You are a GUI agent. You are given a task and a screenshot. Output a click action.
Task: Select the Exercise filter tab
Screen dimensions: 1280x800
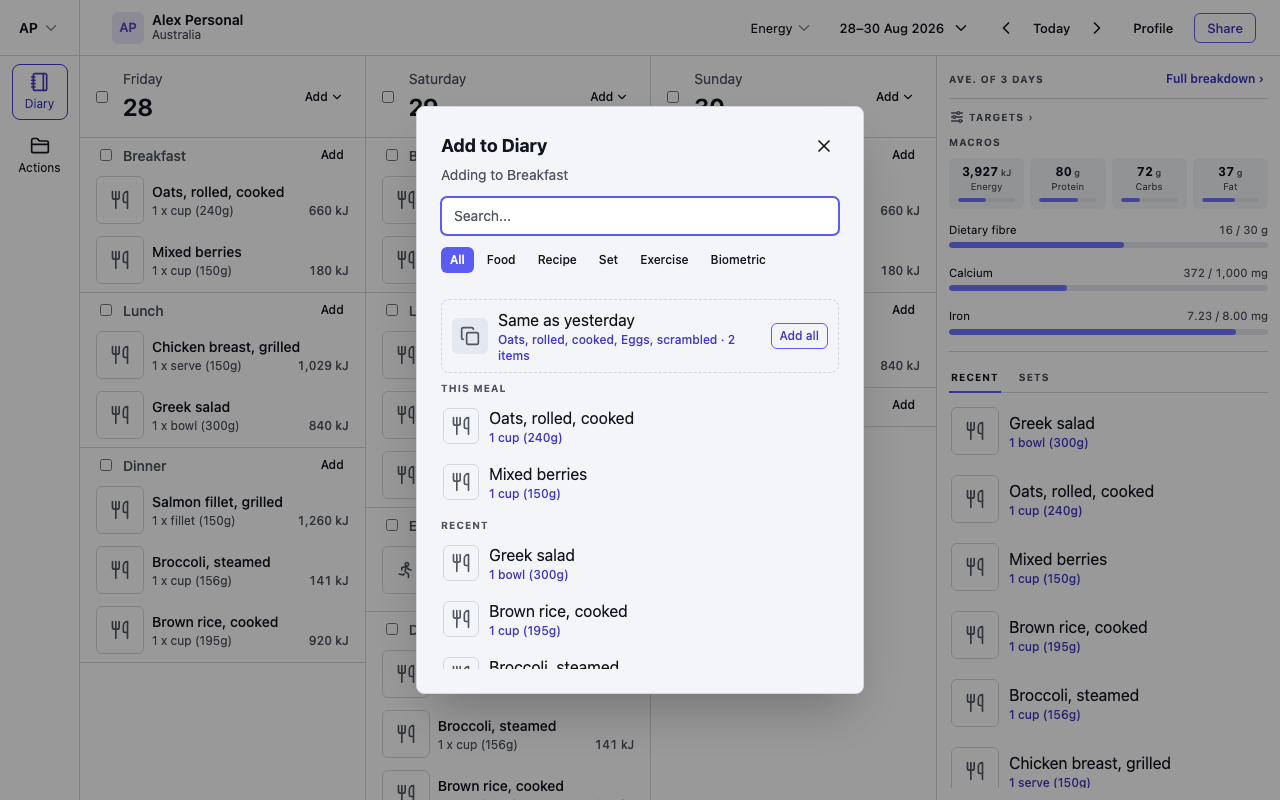pyautogui.click(x=664, y=260)
